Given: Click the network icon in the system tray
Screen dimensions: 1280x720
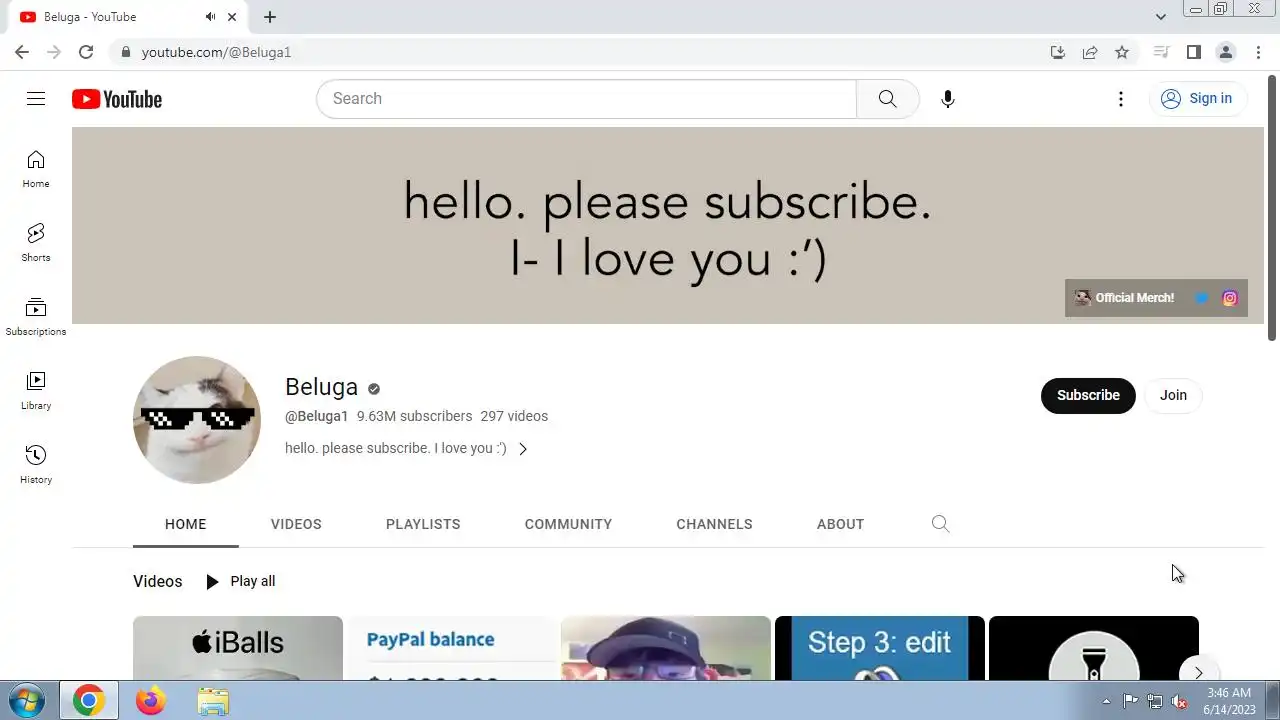Looking at the screenshot, I should tap(1155, 701).
